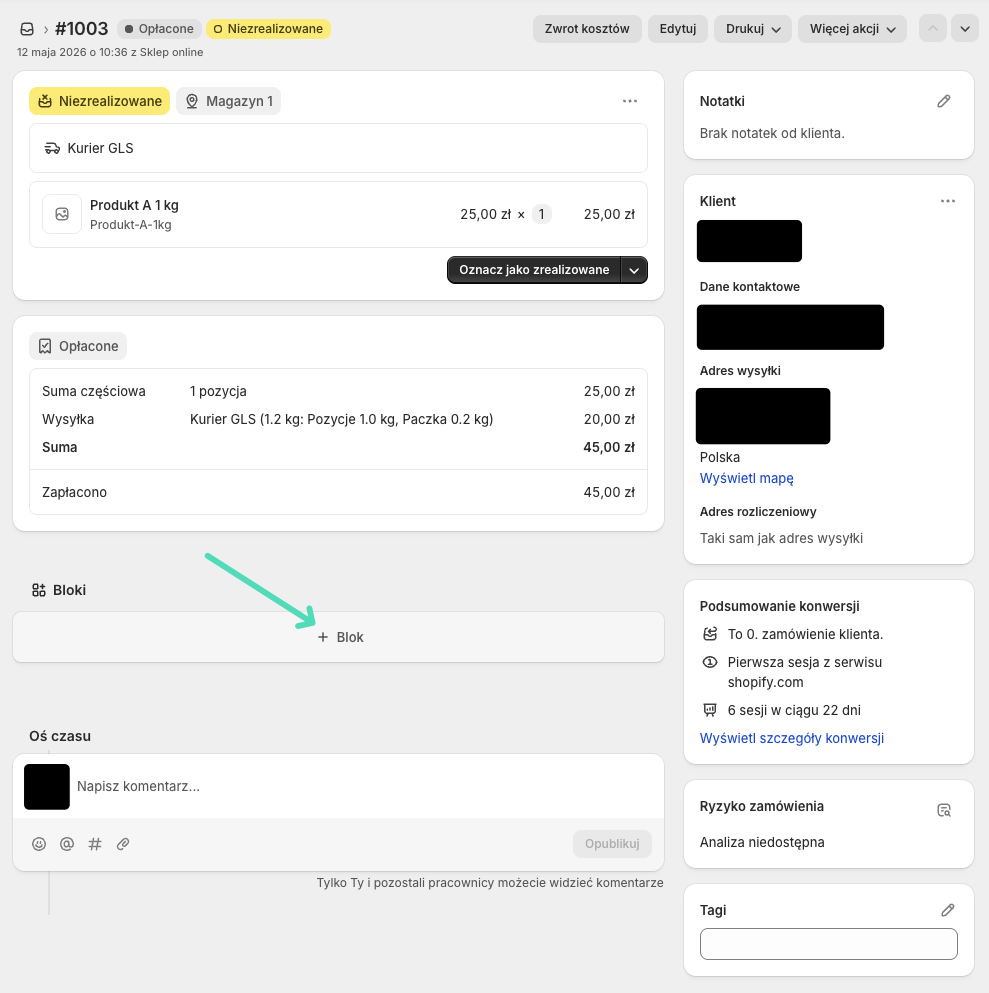Click the Suma total 45,00 zł
The width and height of the screenshot is (989, 993).
pos(608,447)
